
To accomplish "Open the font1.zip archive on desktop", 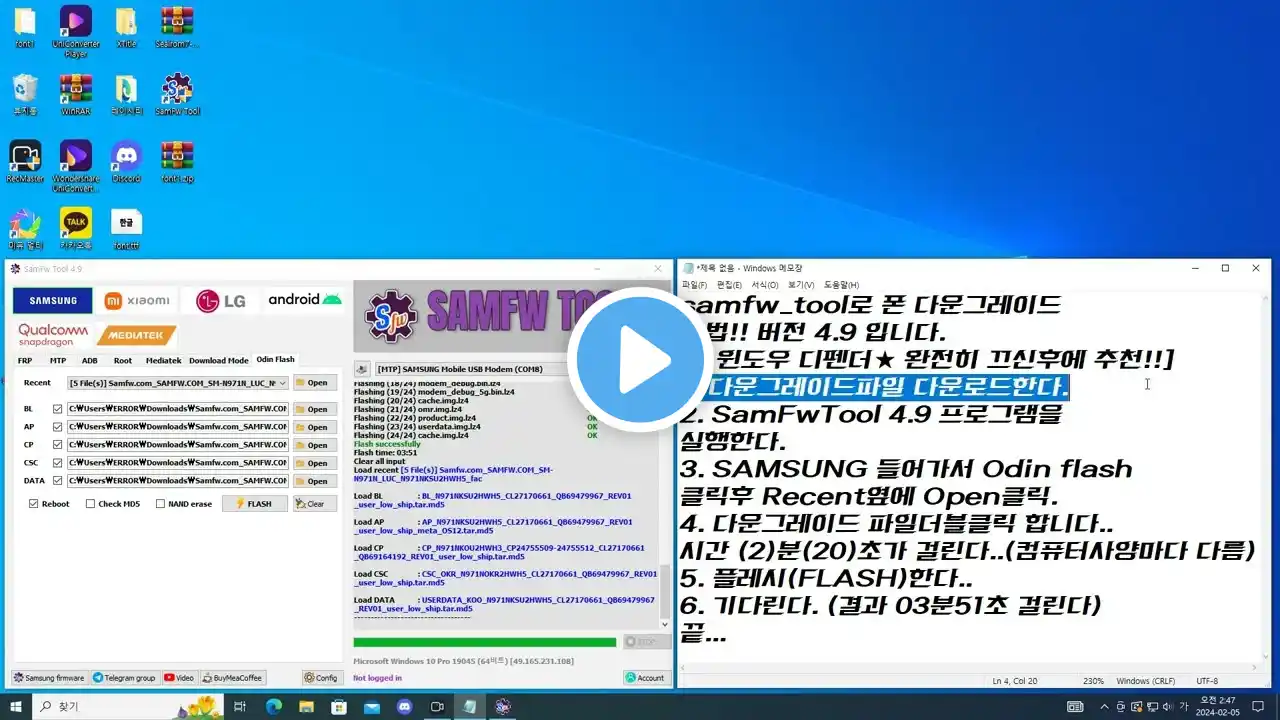I will (177, 161).
